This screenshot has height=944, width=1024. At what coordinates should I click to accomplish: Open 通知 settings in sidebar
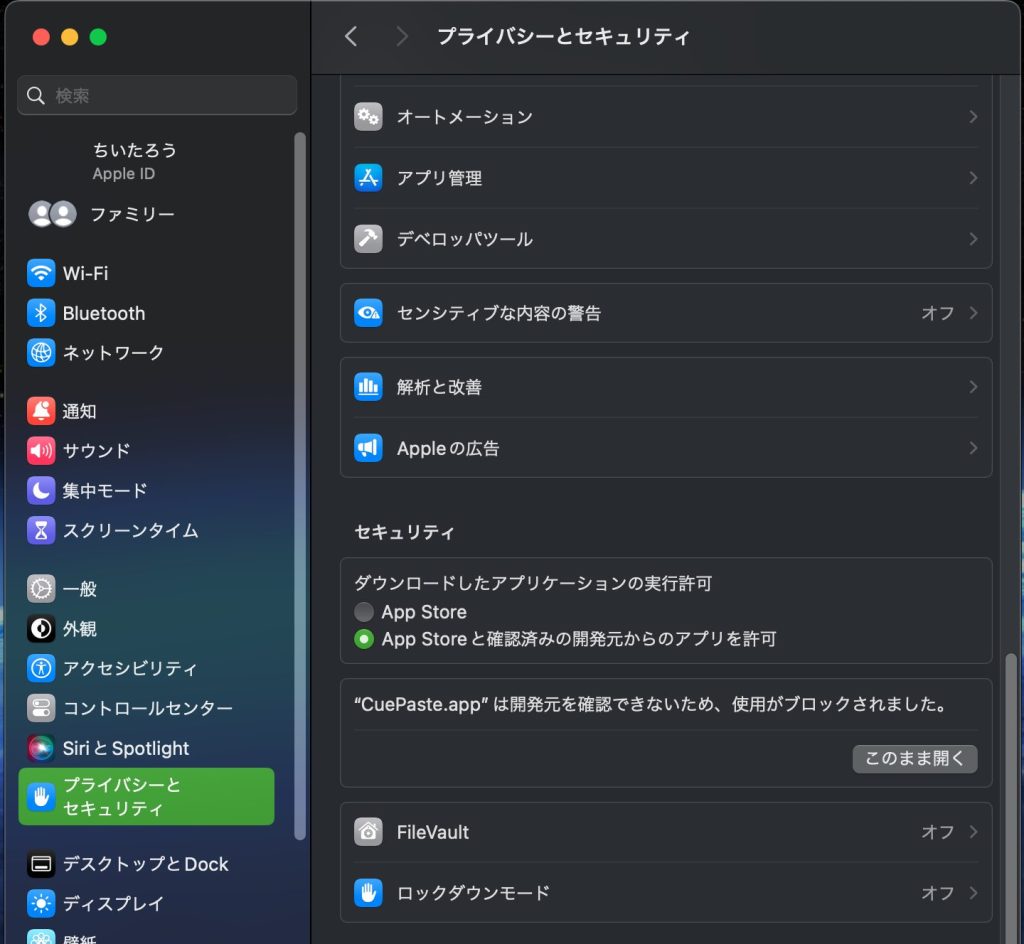146,411
